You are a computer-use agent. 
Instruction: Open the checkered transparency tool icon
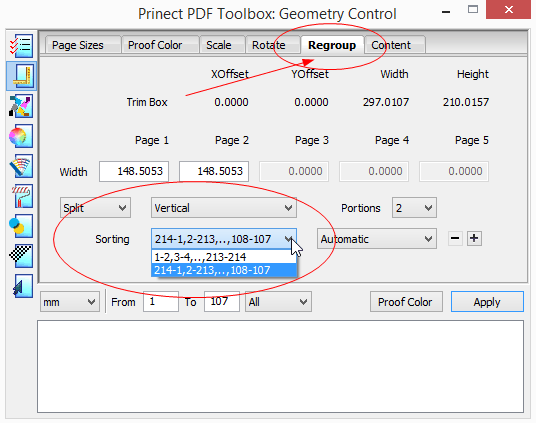pos(21,256)
